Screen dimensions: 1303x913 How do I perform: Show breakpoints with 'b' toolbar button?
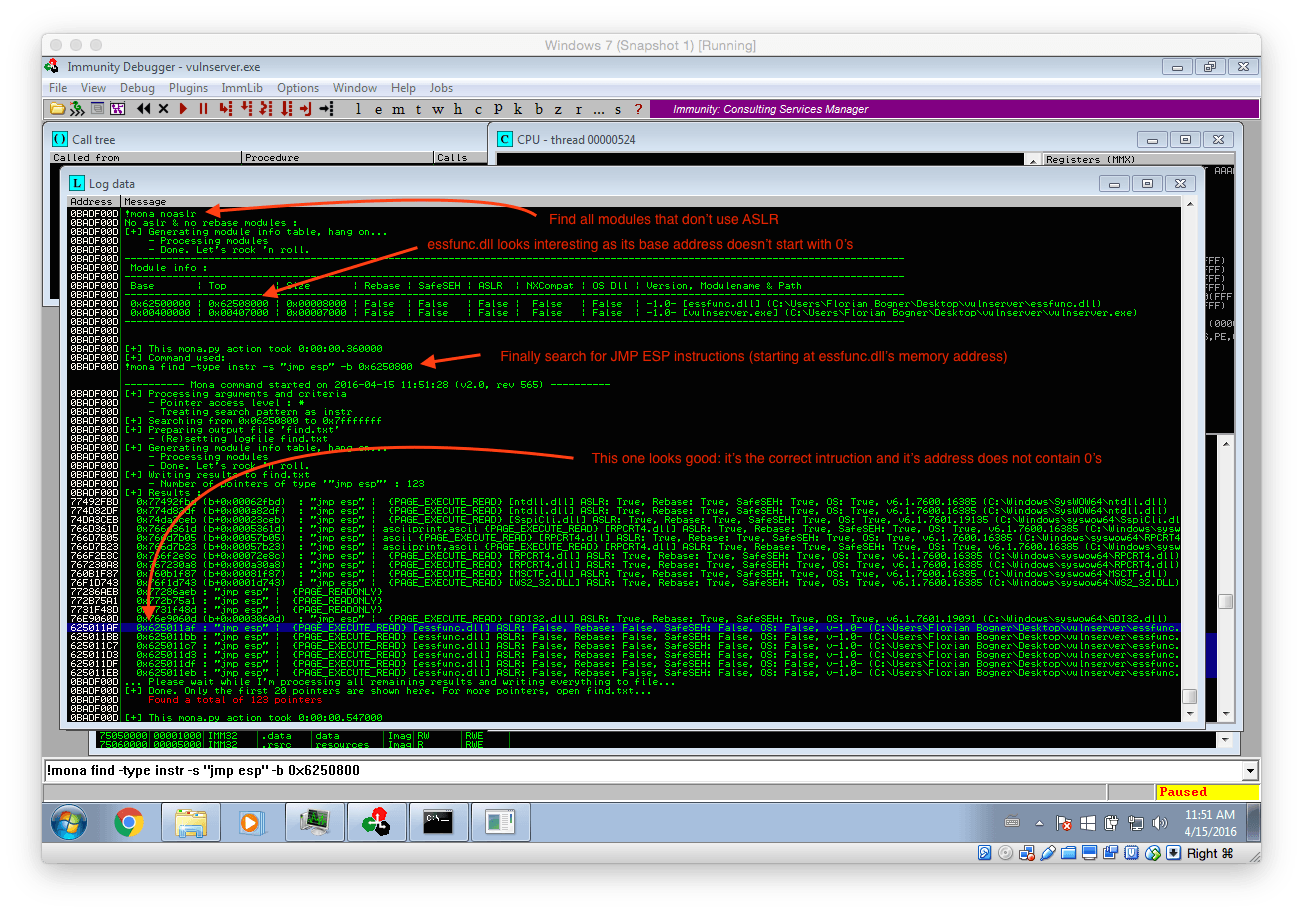538,109
